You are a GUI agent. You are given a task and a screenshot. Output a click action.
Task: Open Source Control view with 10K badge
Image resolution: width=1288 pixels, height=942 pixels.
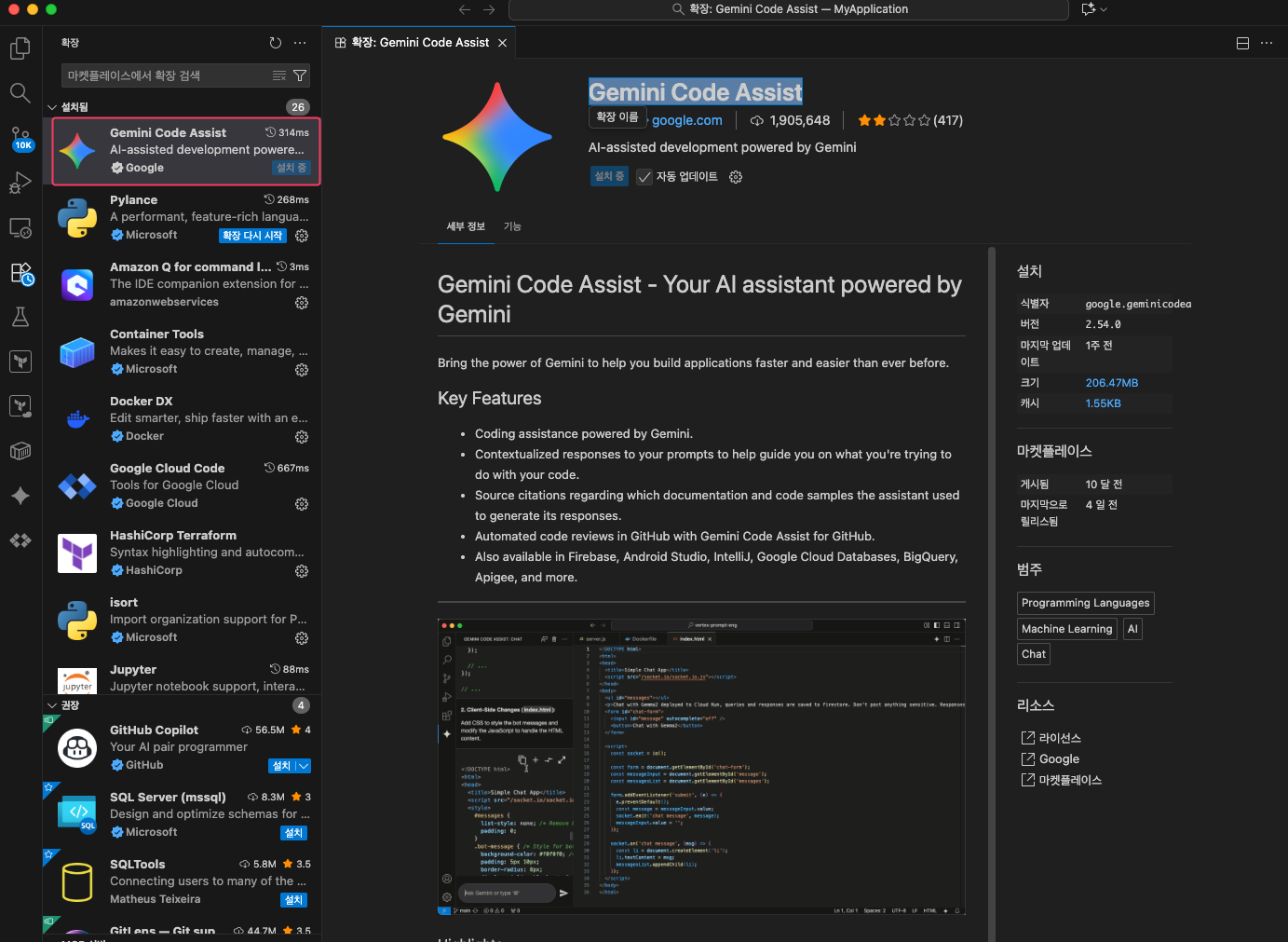coord(20,138)
